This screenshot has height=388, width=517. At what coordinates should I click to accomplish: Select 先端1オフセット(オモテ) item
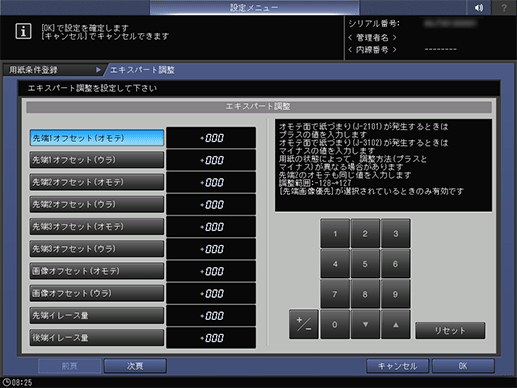[x=97, y=138]
